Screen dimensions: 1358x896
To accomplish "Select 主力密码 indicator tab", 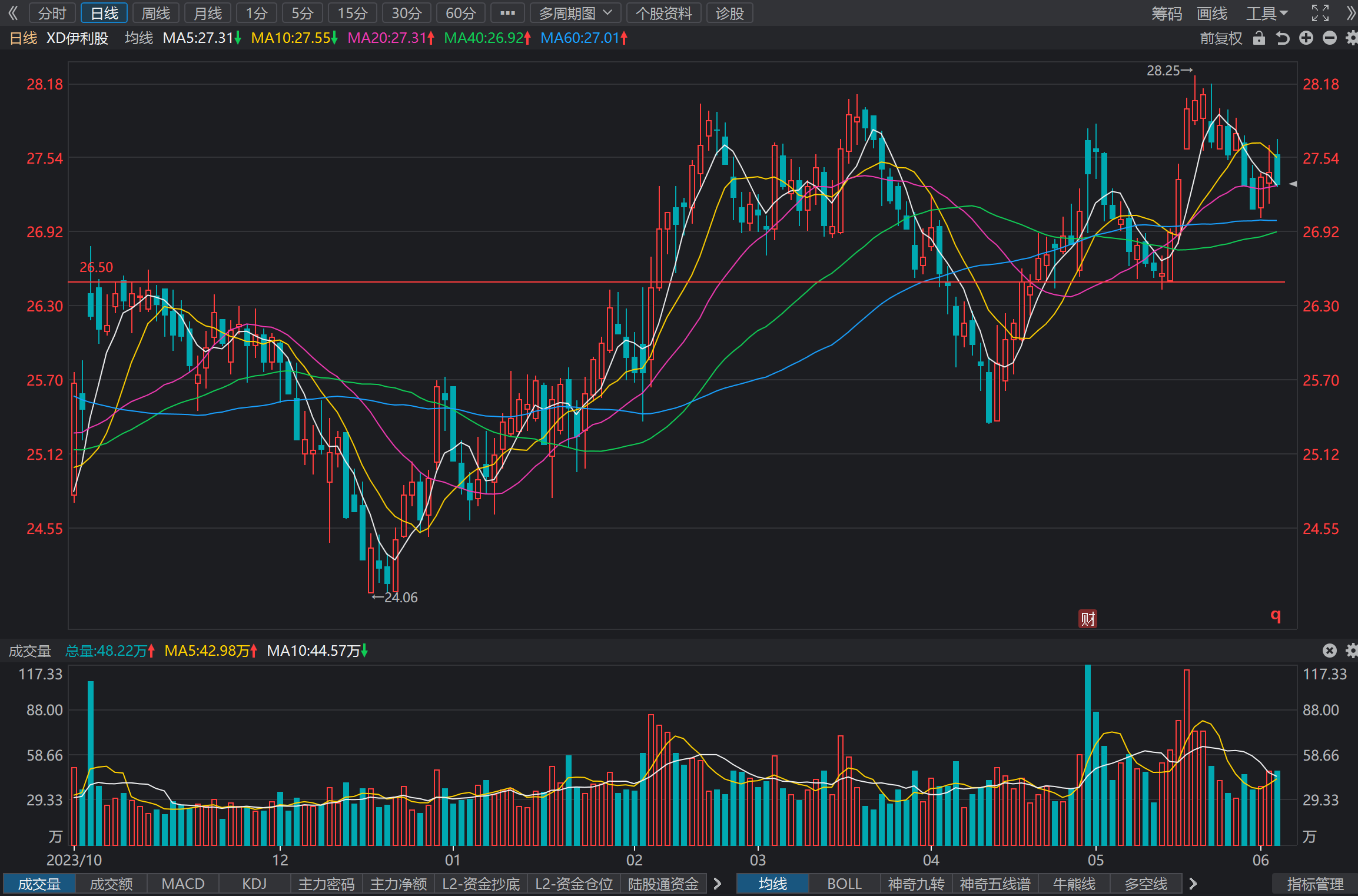I will click(327, 884).
